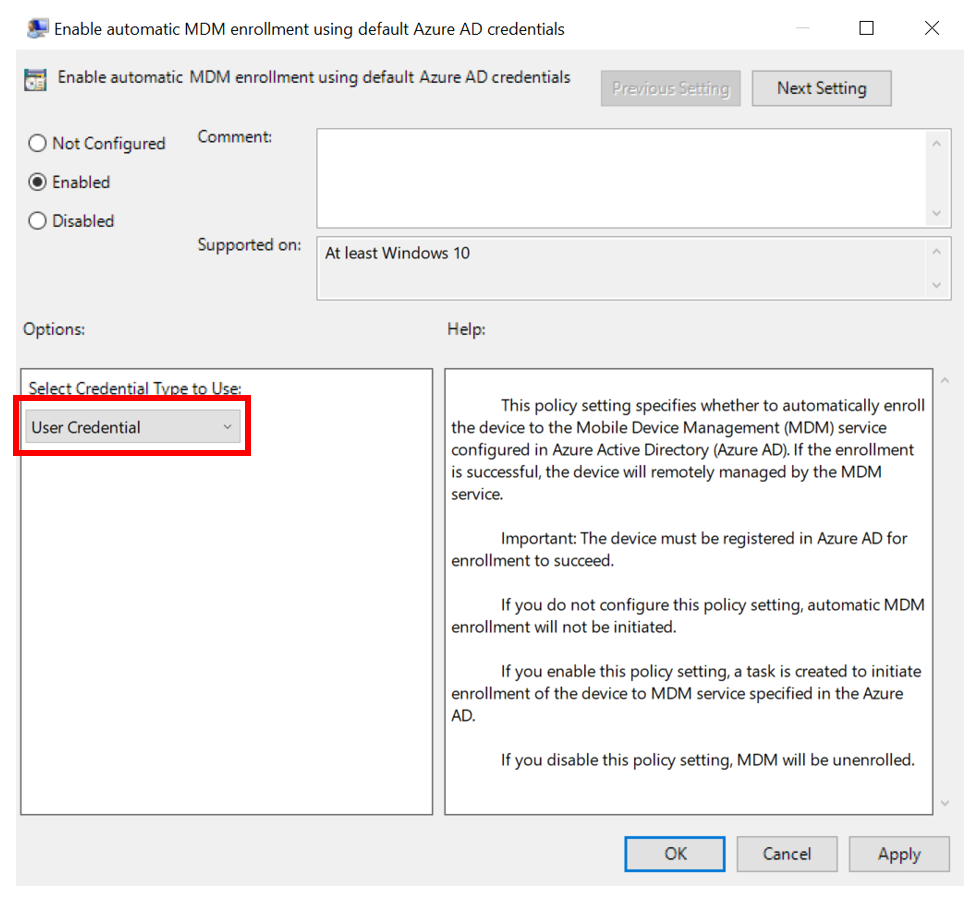Viewport: 978px width, 898px height.
Task: Set the policy to Disabled
Action: pos(38,221)
